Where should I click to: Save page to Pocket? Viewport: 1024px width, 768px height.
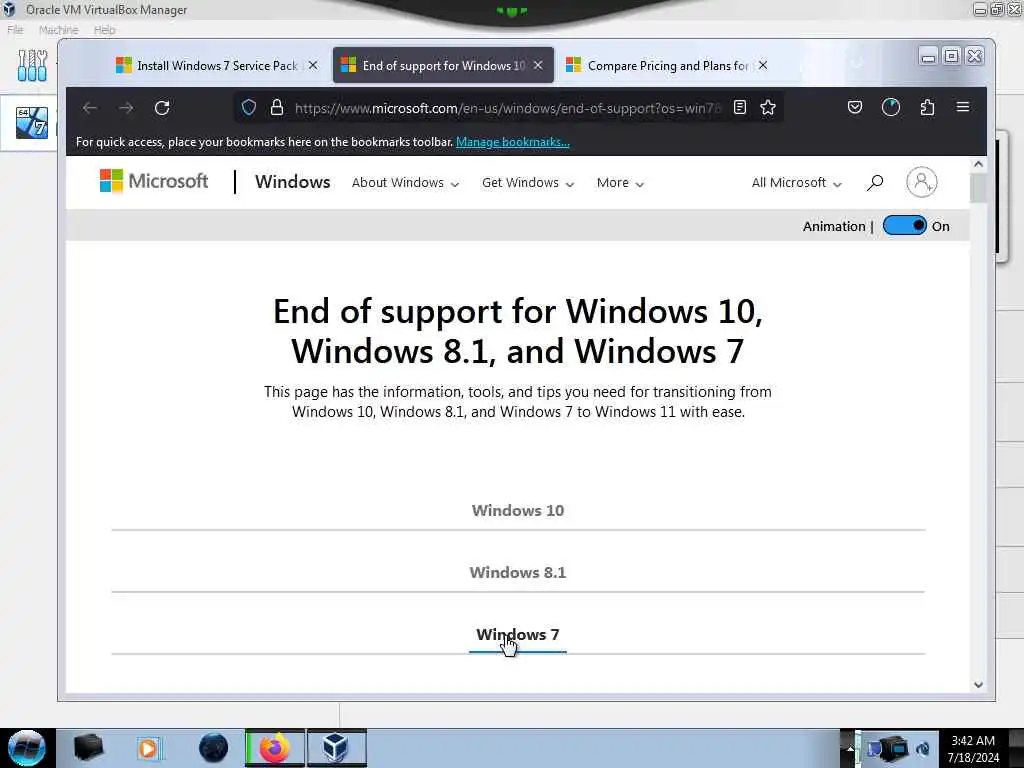click(855, 108)
